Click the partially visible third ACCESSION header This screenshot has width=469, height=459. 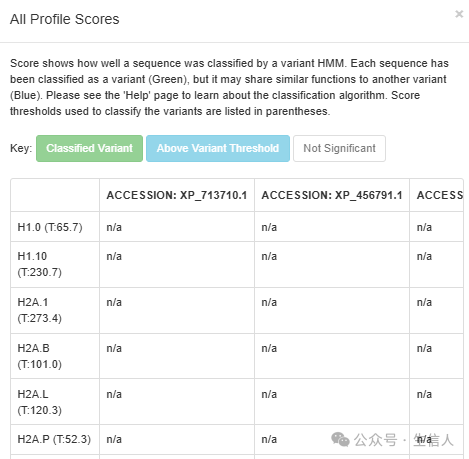[437, 195]
